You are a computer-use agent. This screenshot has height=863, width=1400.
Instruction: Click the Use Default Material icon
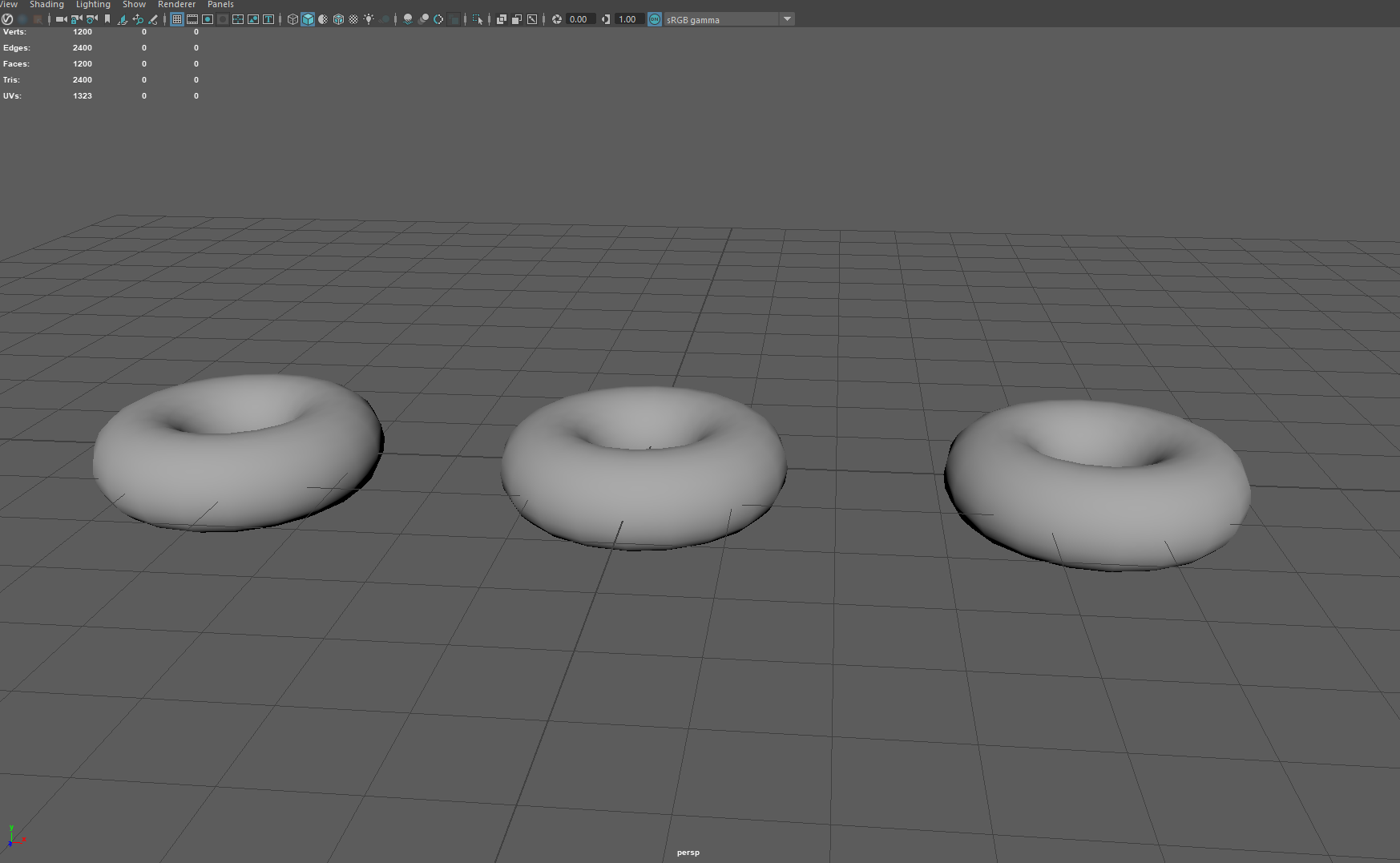[322, 19]
